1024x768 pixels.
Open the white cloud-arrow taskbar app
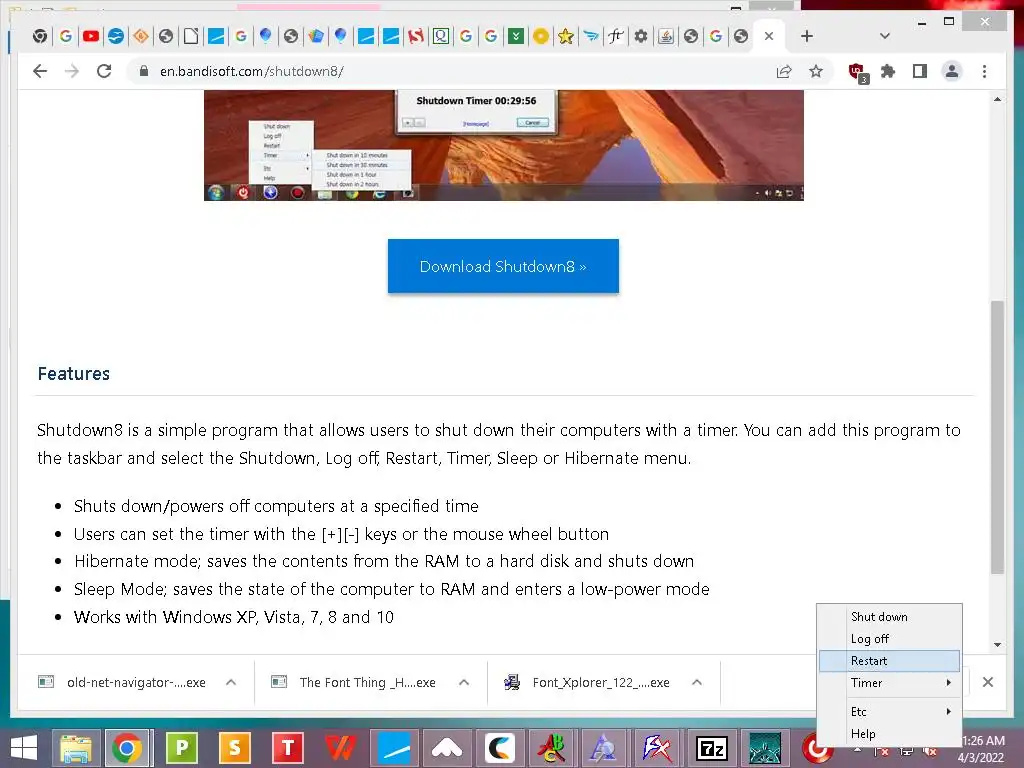tap(447, 748)
